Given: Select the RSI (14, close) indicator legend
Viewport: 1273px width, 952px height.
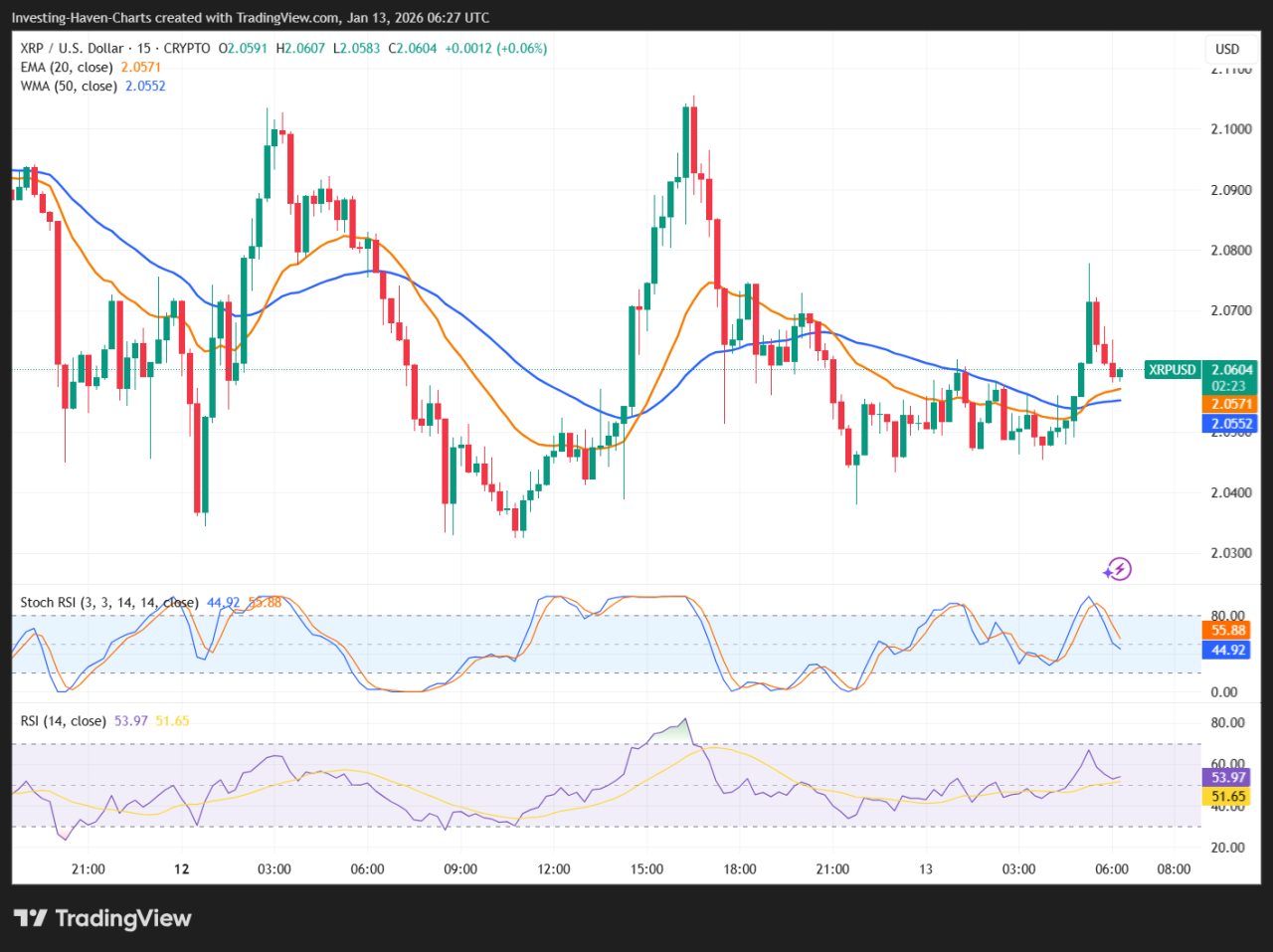Looking at the screenshot, I should [63, 720].
